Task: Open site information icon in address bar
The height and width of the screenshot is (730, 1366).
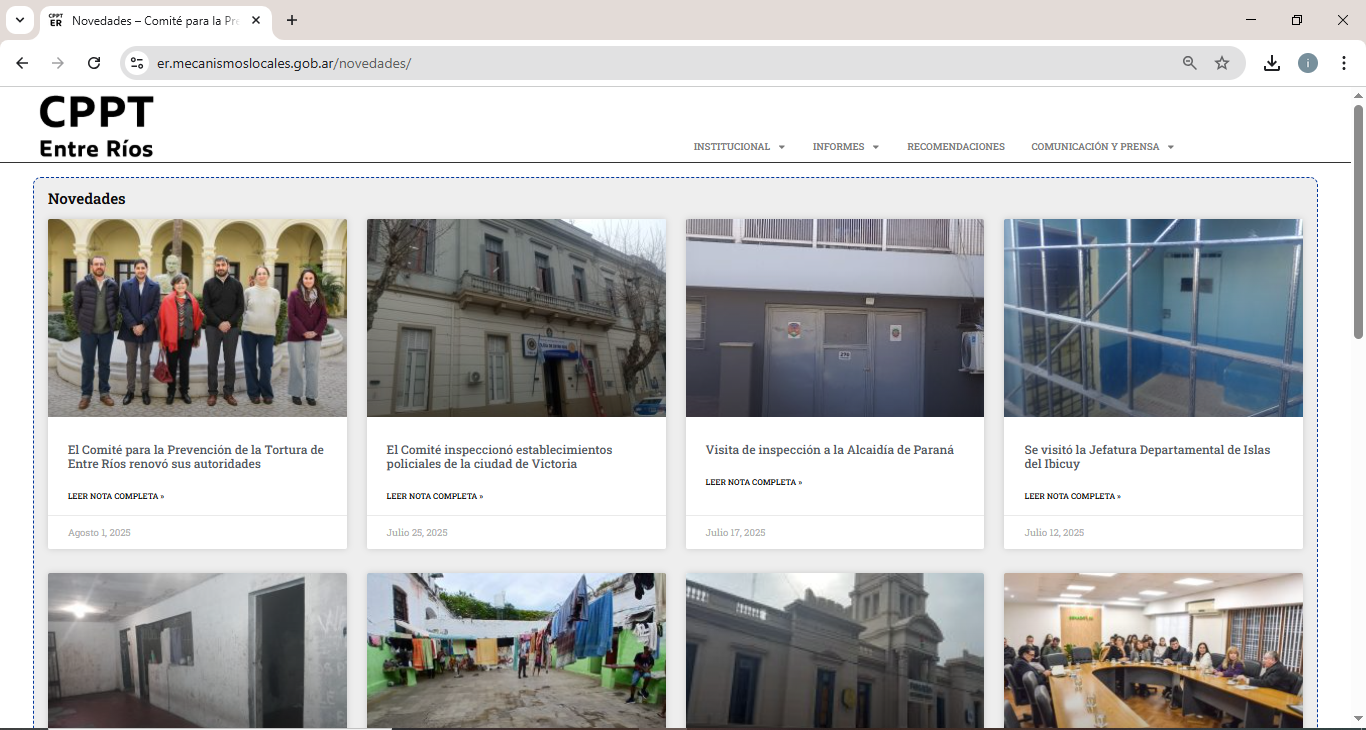Action: [138, 63]
